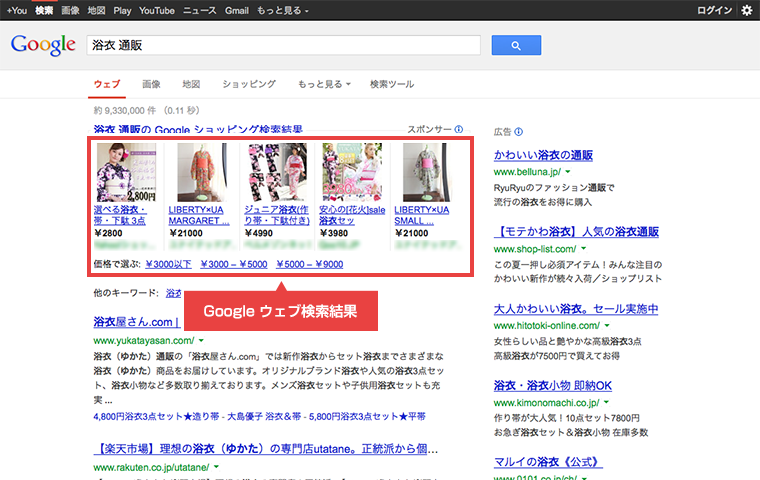Open 検索ツール options
Screen dimensions: 760x480
(392, 84)
